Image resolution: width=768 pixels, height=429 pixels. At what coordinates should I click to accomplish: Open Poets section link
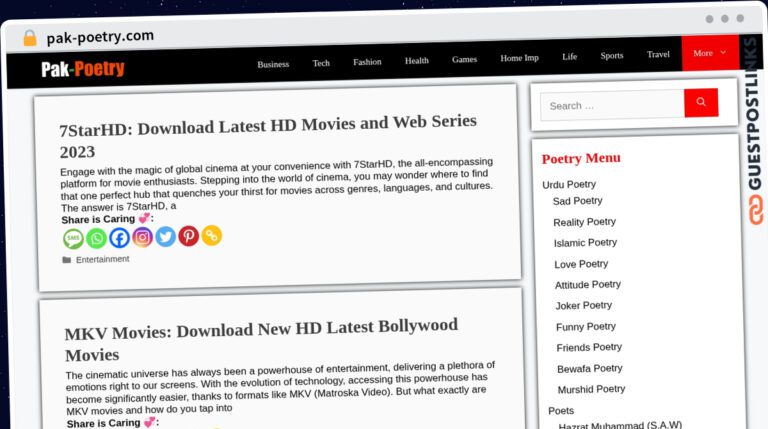[x=561, y=411]
